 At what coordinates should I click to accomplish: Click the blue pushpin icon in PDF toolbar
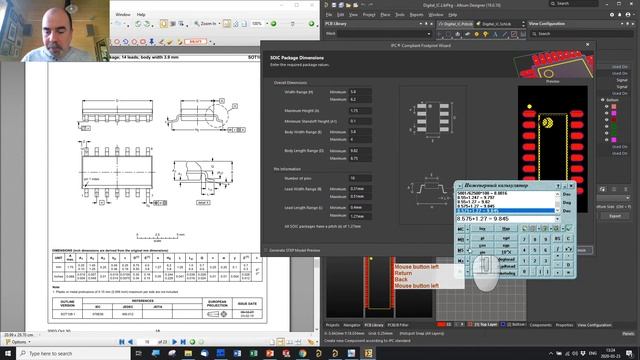coord(151,42)
